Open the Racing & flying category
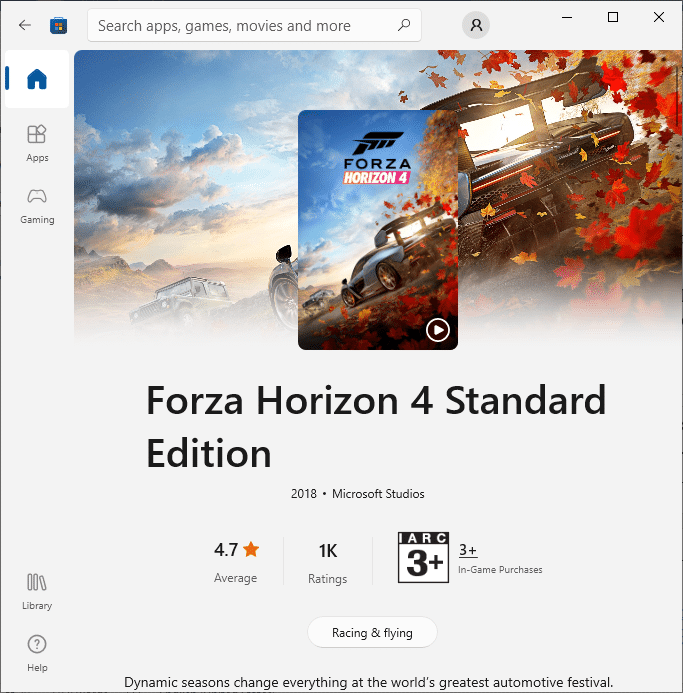 pyautogui.click(x=372, y=632)
